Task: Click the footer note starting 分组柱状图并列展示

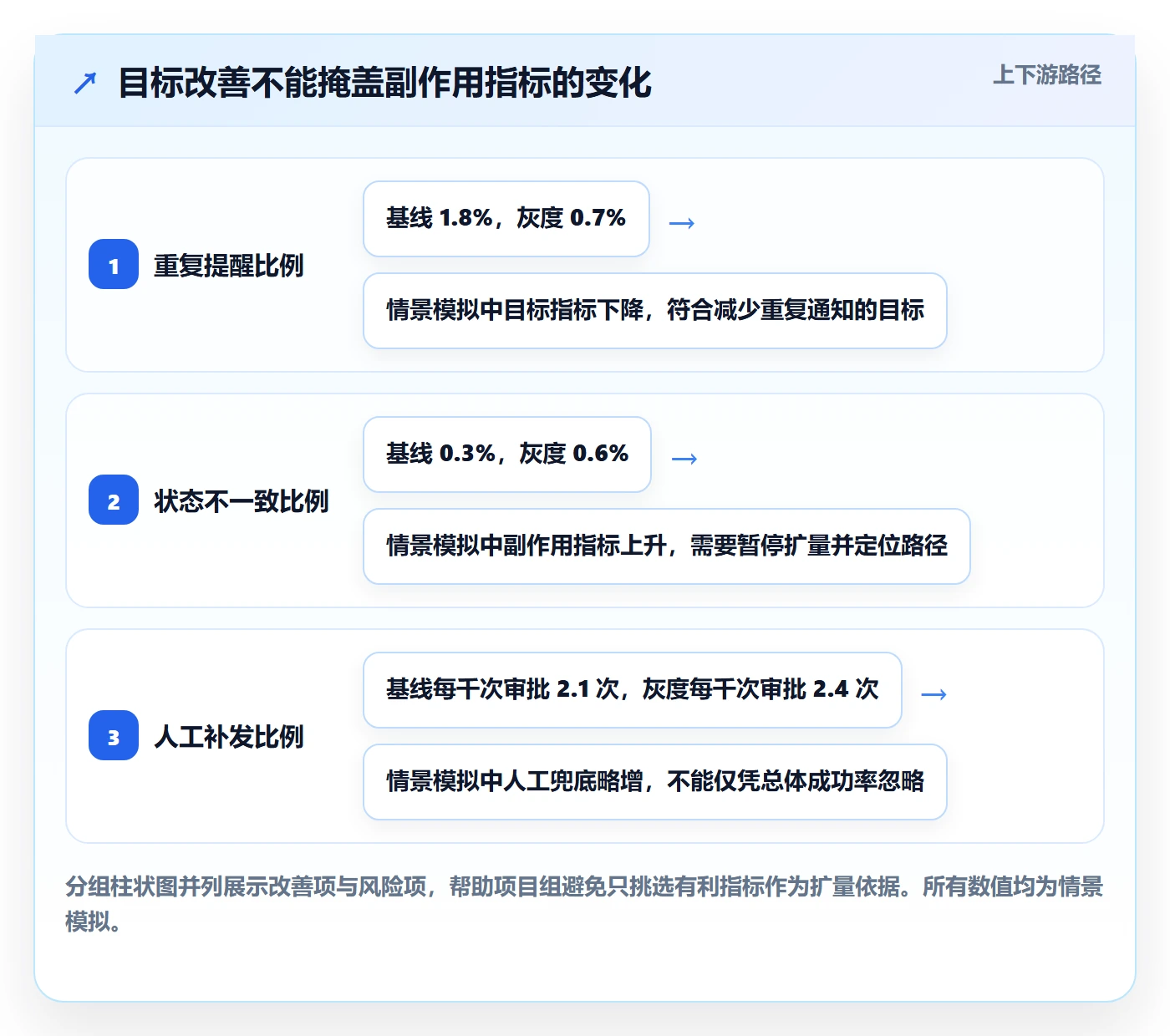Action: pos(584,904)
